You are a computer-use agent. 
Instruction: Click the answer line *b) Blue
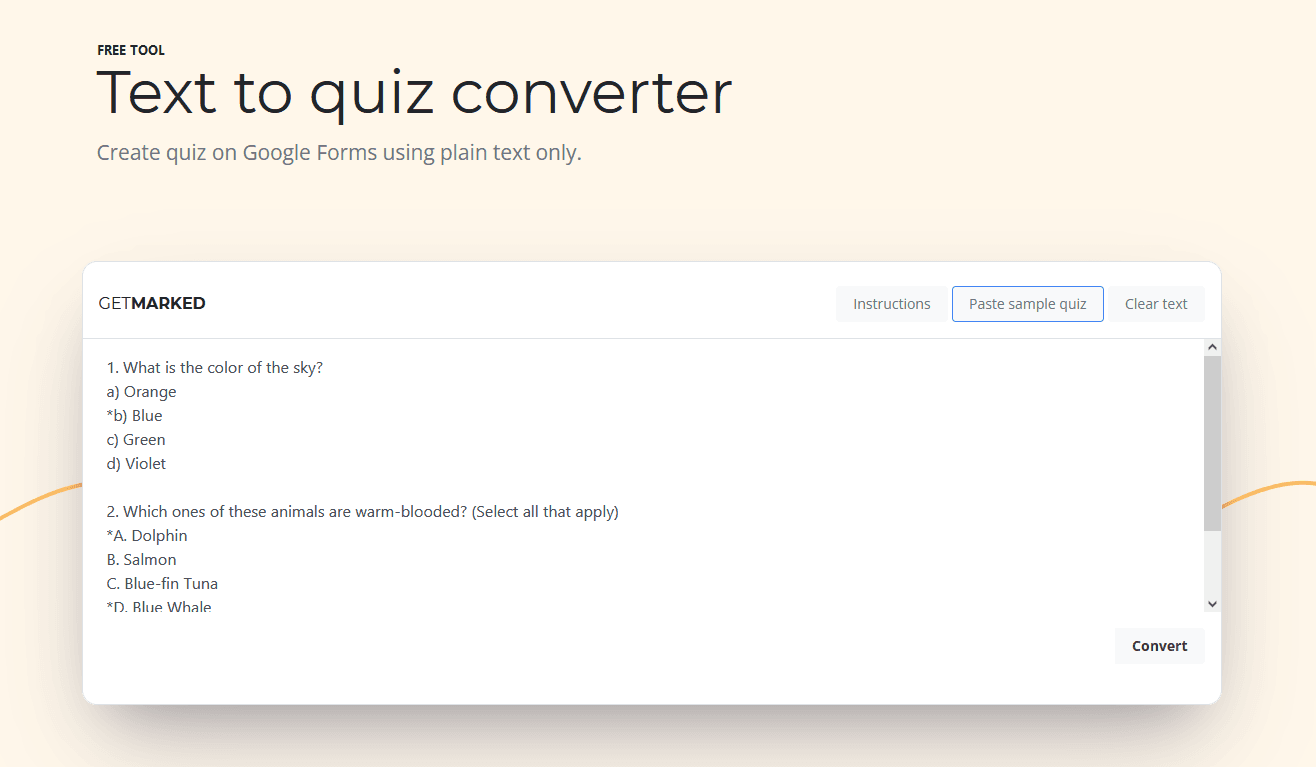(134, 415)
